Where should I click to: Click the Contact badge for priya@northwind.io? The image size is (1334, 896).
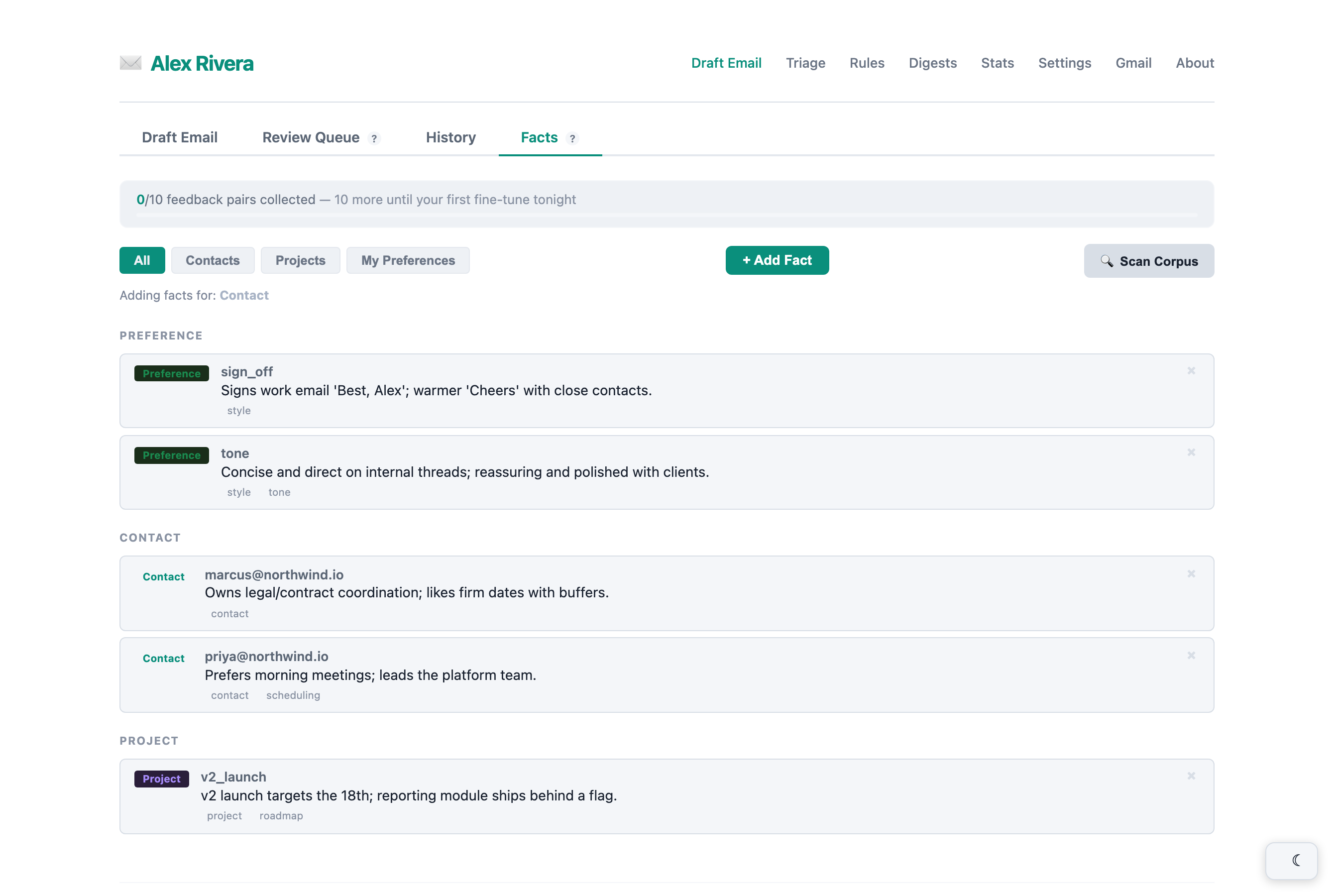pyautogui.click(x=163, y=659)
